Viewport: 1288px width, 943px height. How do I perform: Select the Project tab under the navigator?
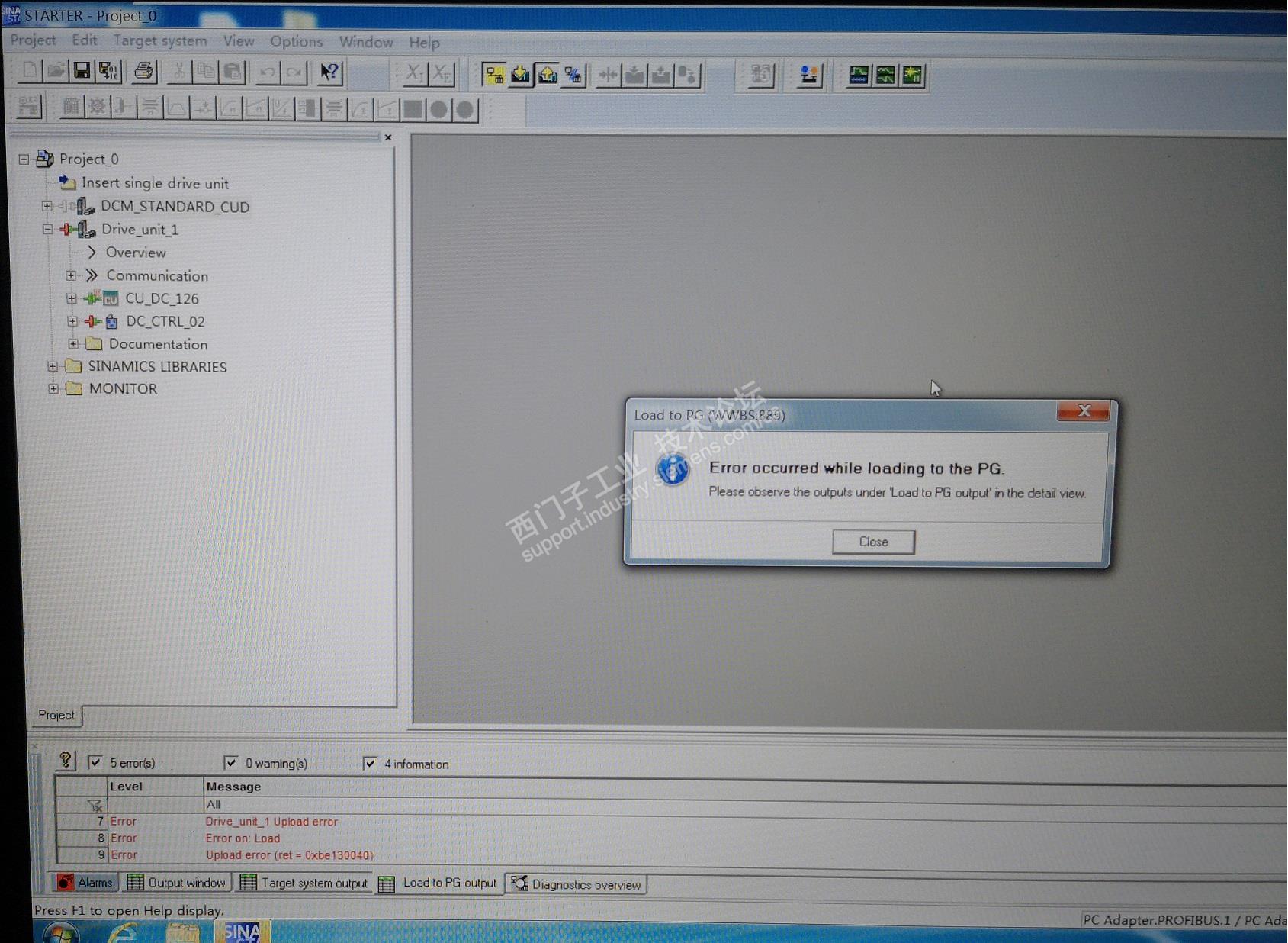(56, 715)
